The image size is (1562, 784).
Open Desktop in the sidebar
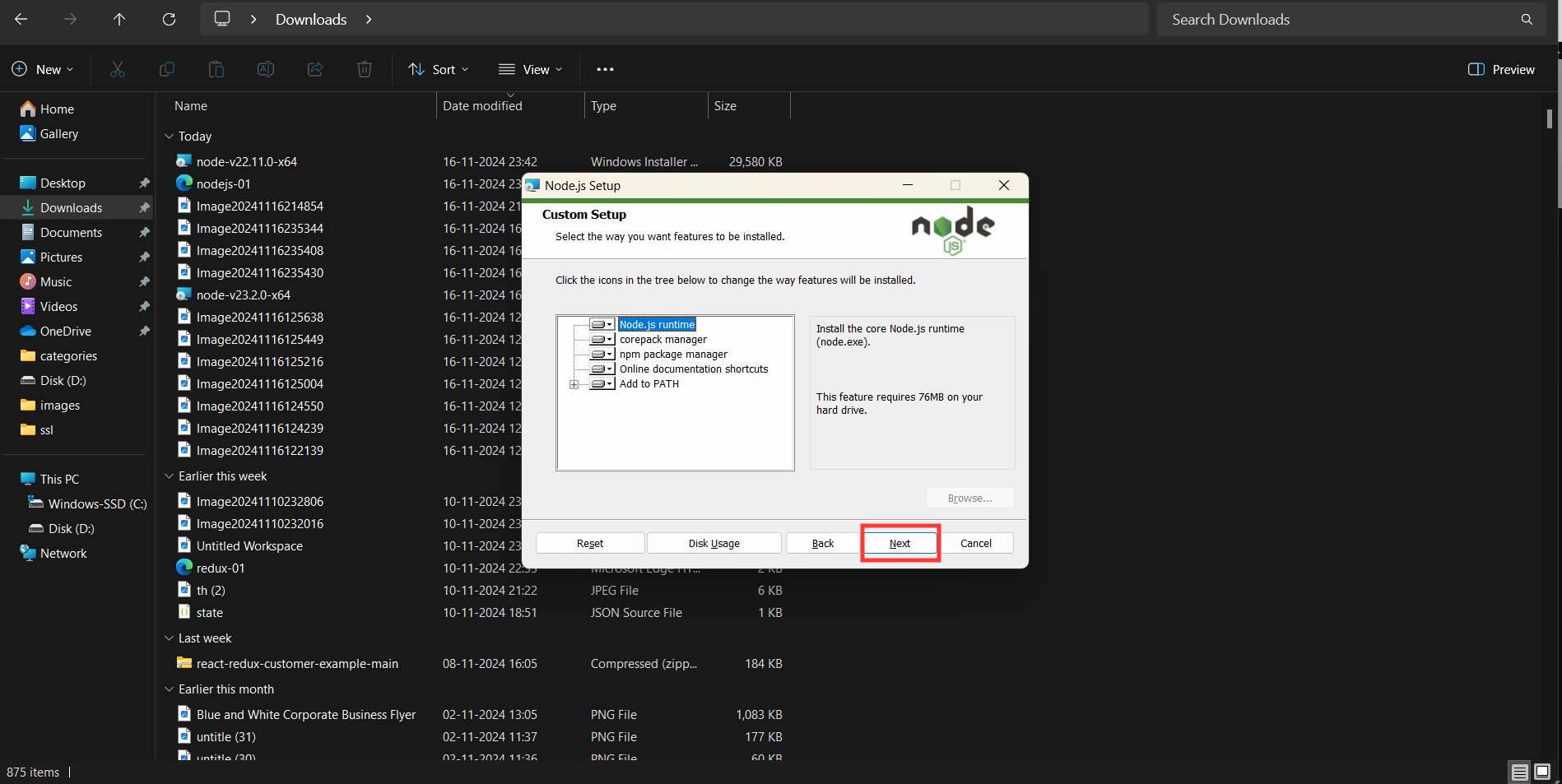tap(63, 183)
